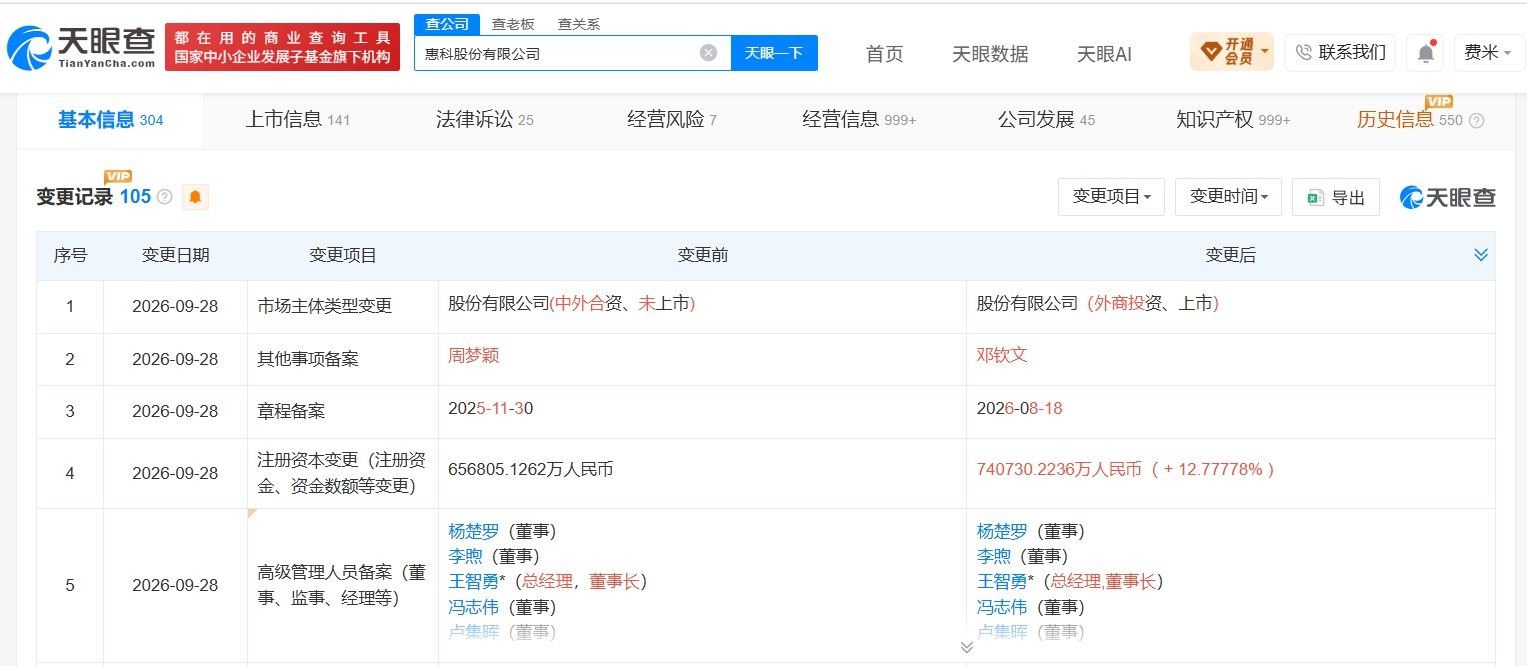Click the 序号 column header
1527x666 pixels.
pos(70,255)
